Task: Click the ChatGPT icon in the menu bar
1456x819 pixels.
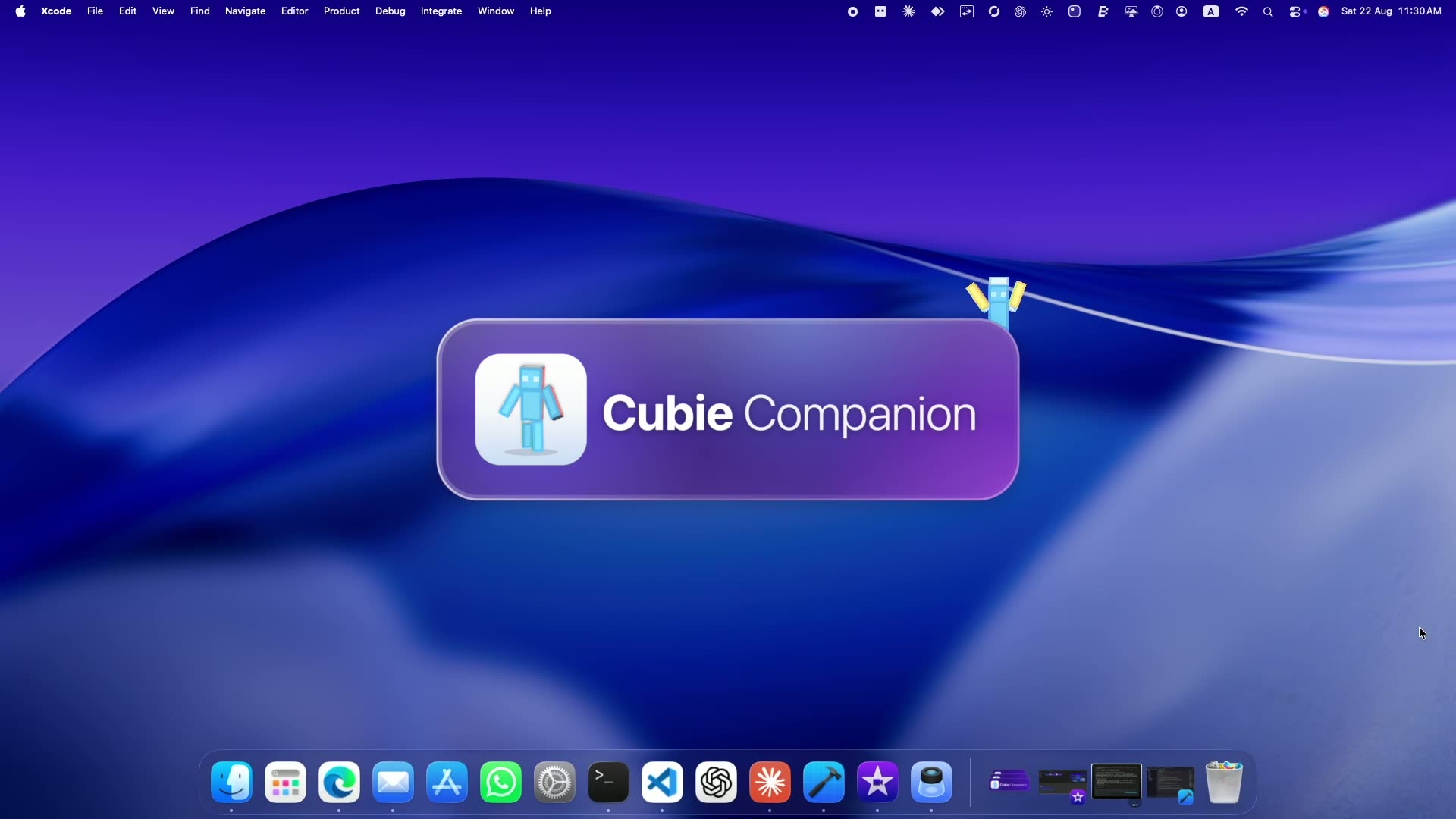Action: 1020,11
